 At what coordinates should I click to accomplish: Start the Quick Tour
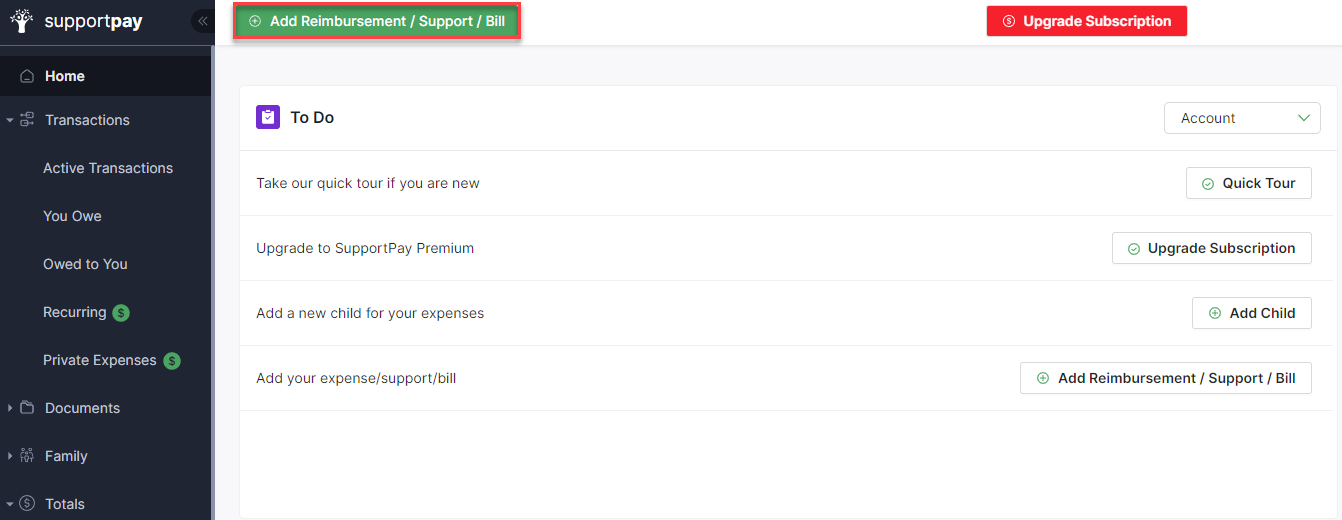tap(1248, 183)
